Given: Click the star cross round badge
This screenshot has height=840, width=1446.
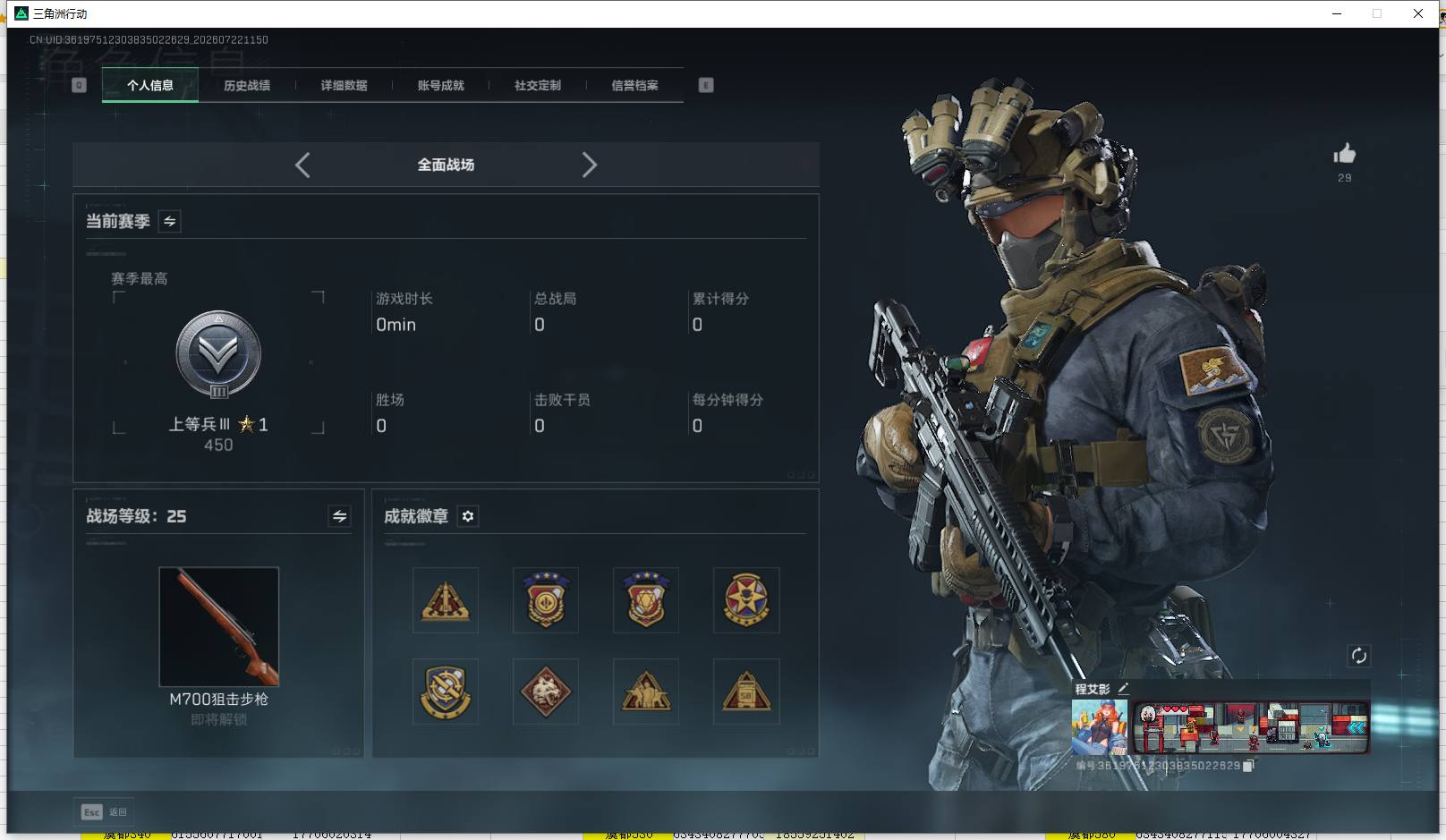Looking at the screenshot, I should 746,600.
